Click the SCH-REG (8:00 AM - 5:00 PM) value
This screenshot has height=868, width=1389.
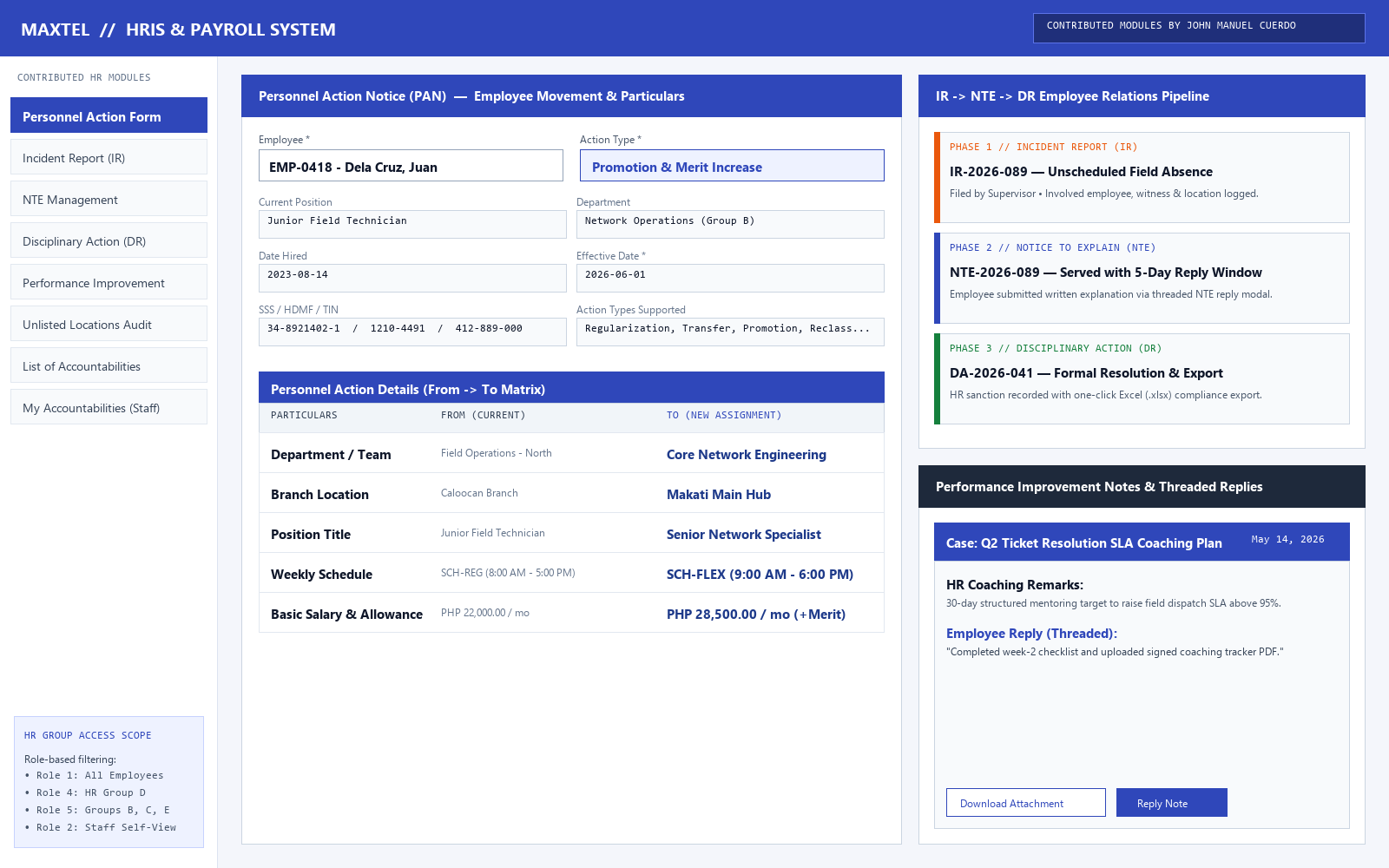click(x=508, y=573)
